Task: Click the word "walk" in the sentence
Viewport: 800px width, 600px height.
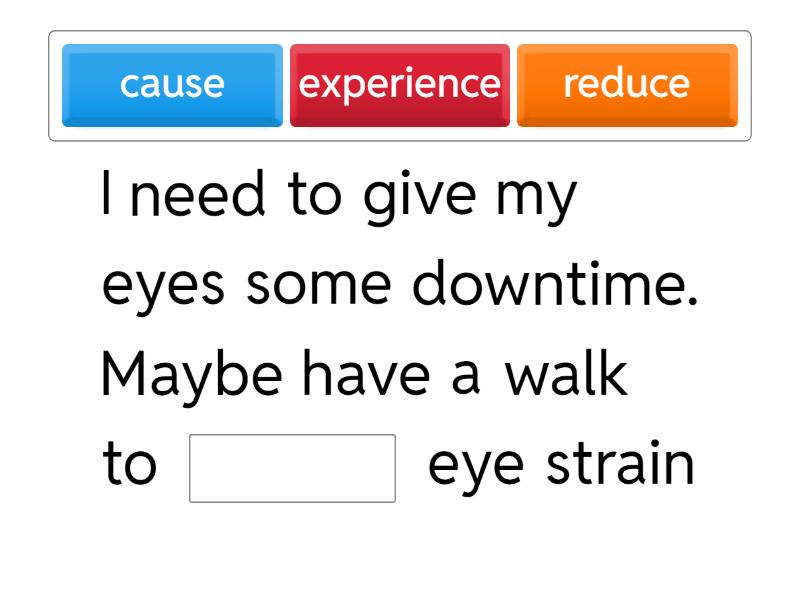Action: 566,375
